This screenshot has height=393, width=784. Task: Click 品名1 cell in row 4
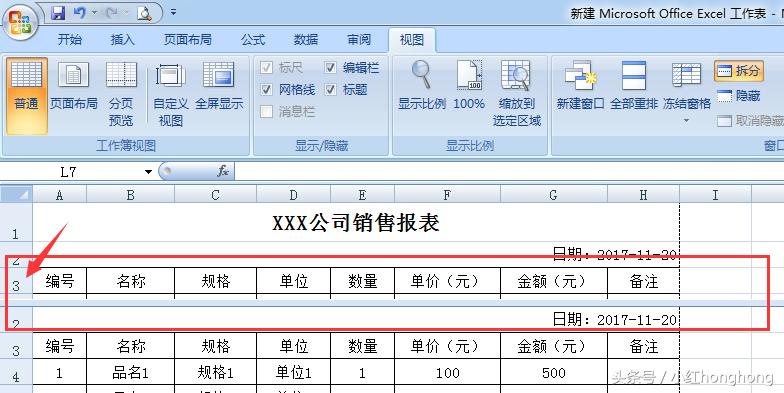point(130,372)
